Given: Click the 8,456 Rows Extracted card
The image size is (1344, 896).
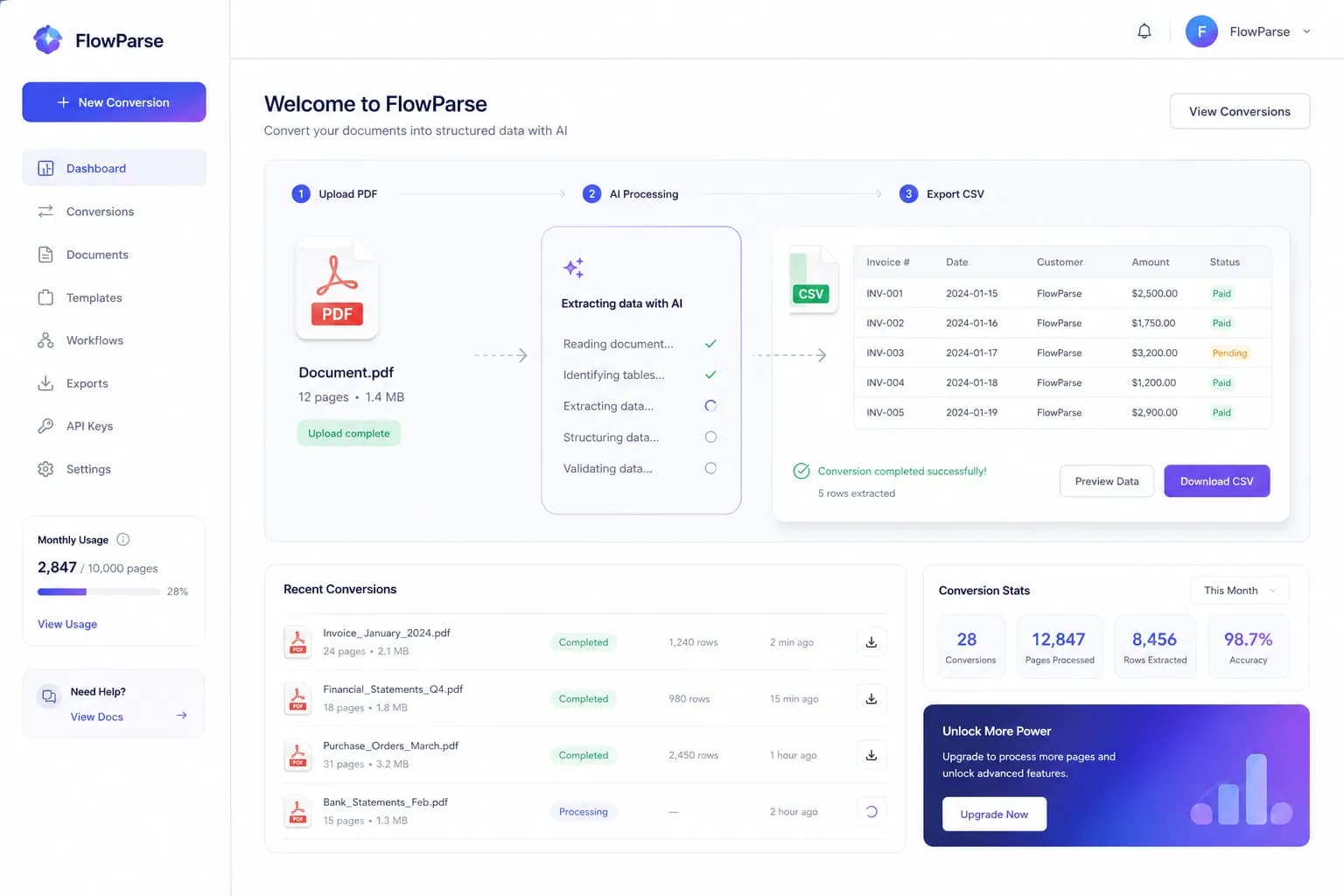Looking at the screenshot, I should 1155,647.
